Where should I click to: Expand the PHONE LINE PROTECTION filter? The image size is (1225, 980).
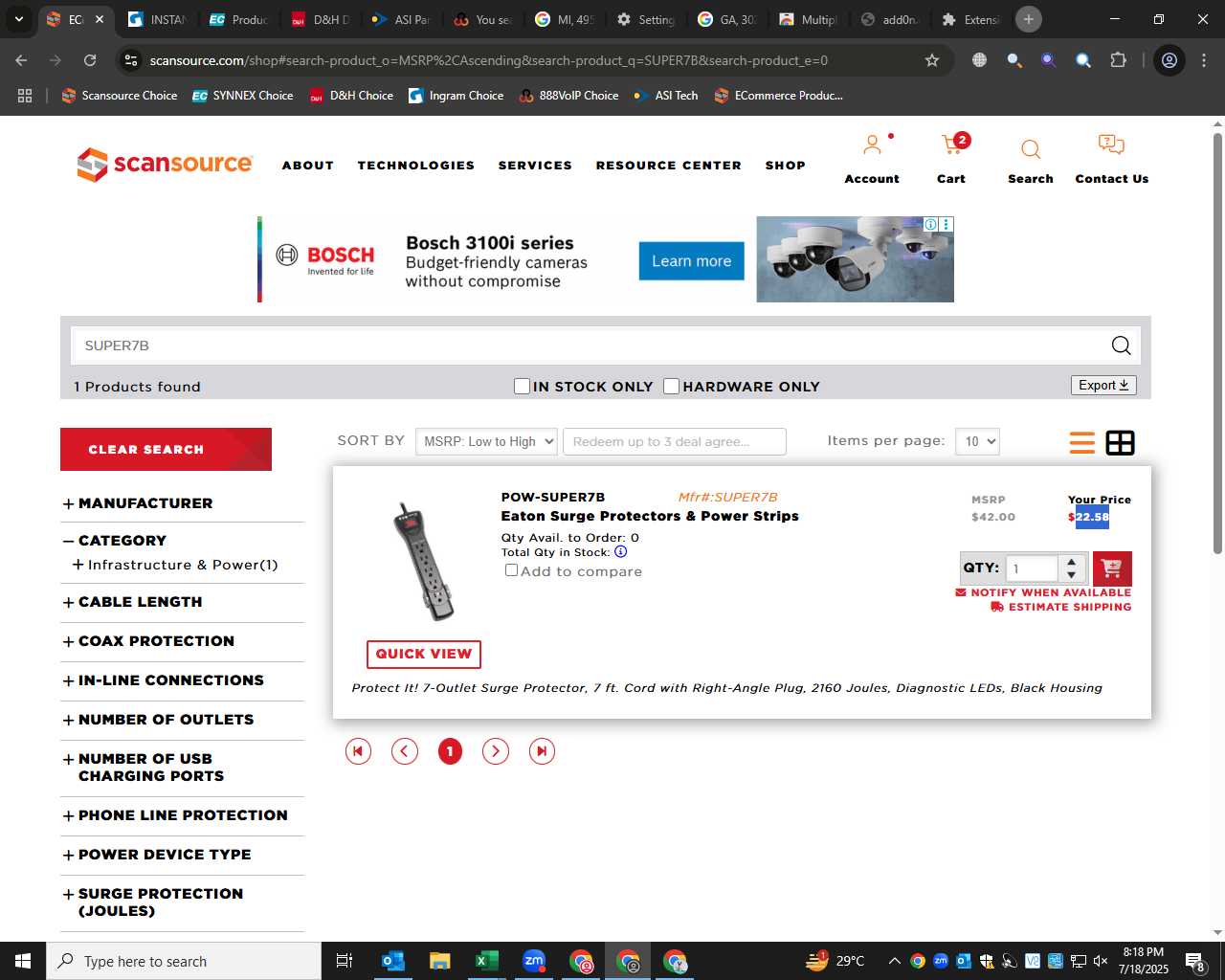[x=68, y=816]
